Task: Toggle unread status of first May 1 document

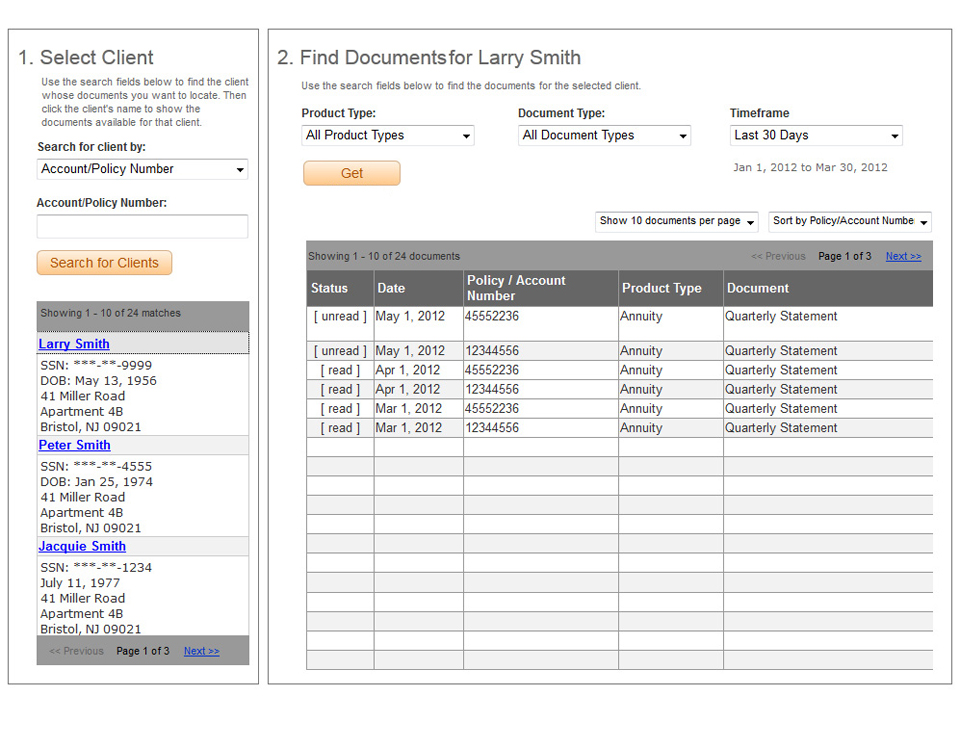Action: pyautogui.click(x=340, y=316)
